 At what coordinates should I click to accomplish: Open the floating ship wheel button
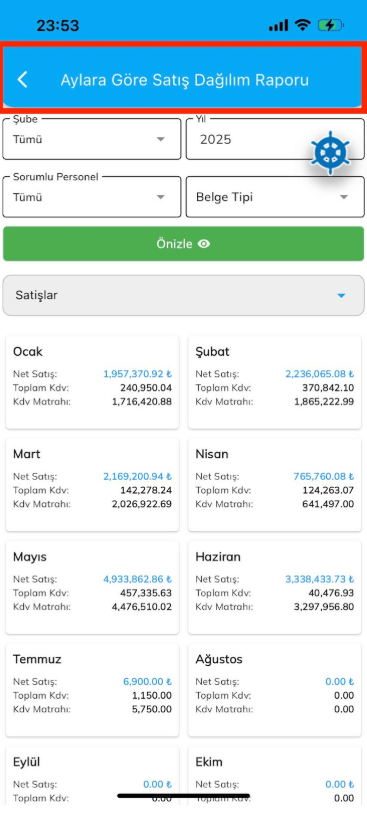[330, 153]
